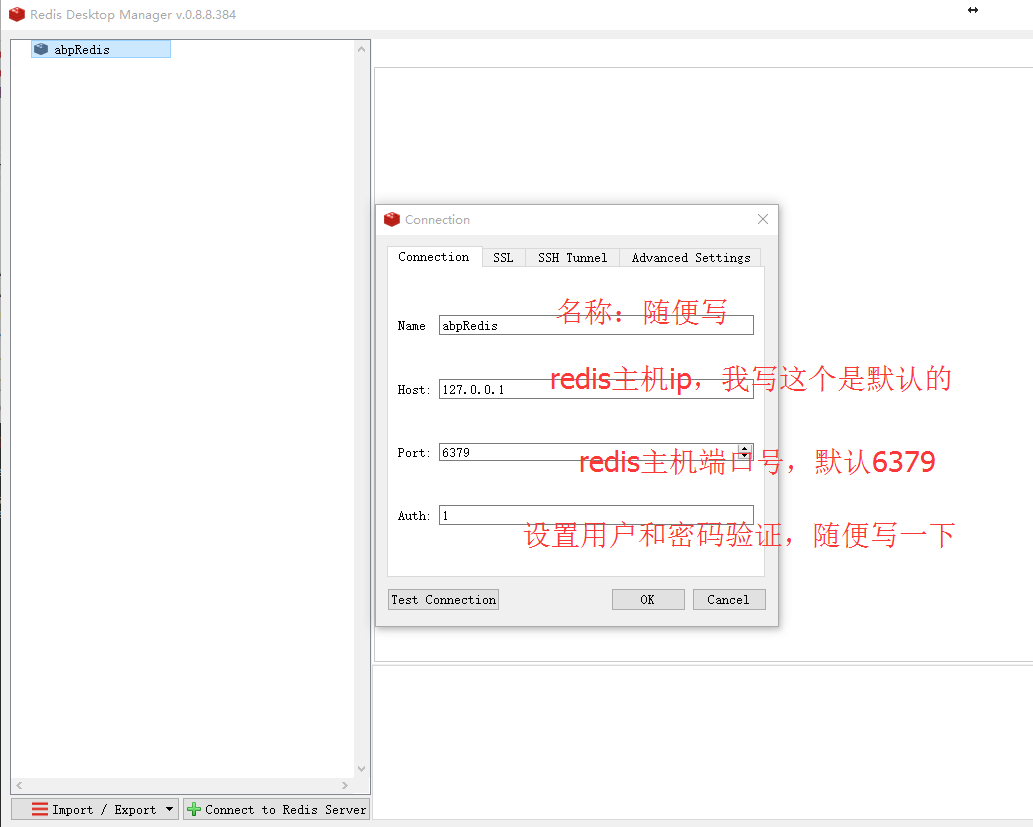The height and width of the screenshot is (827, 1033).
Task: Click the Port: label text
Action: (414, 453)
